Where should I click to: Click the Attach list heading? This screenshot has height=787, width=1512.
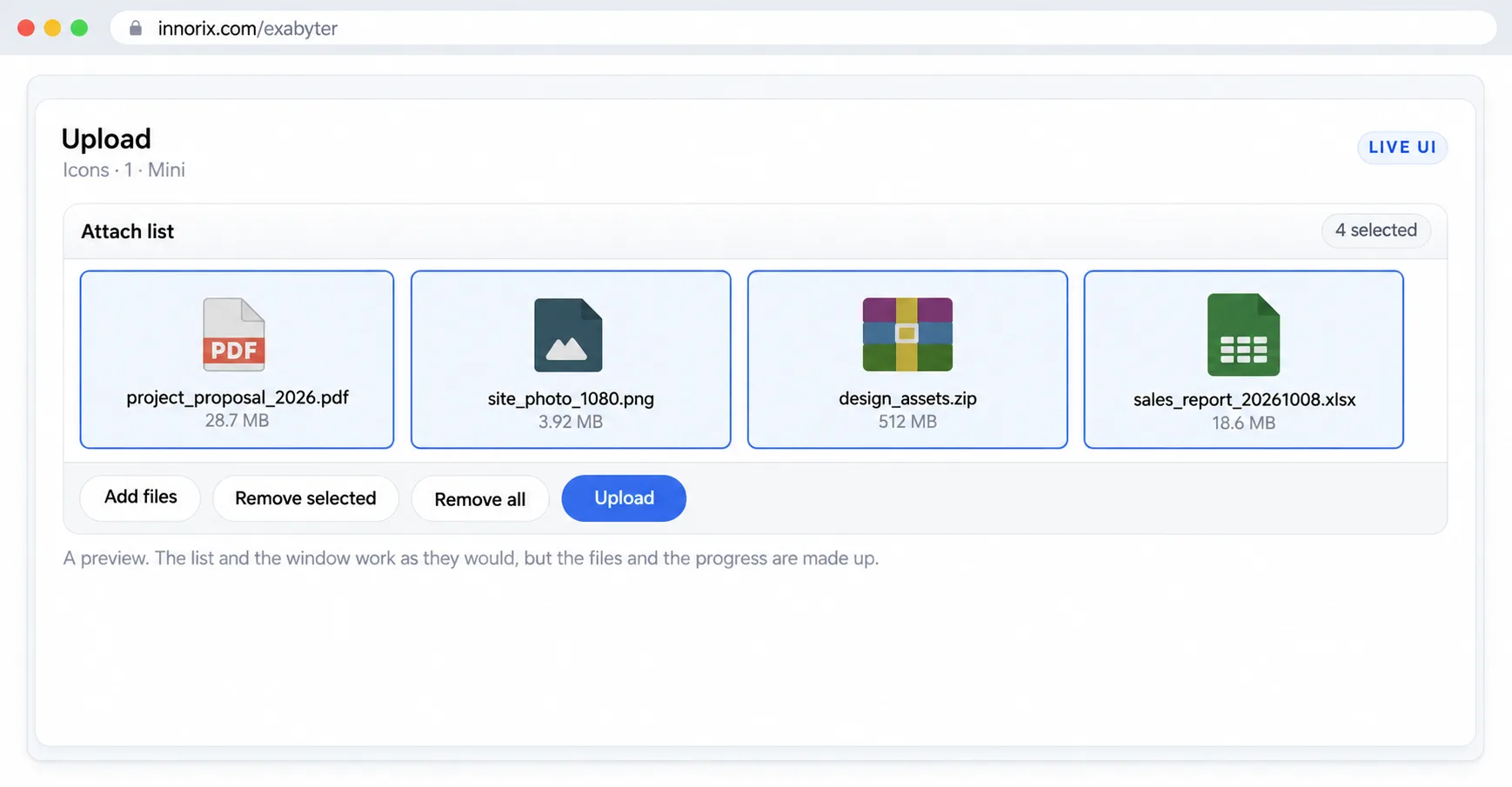click(127, 231)
